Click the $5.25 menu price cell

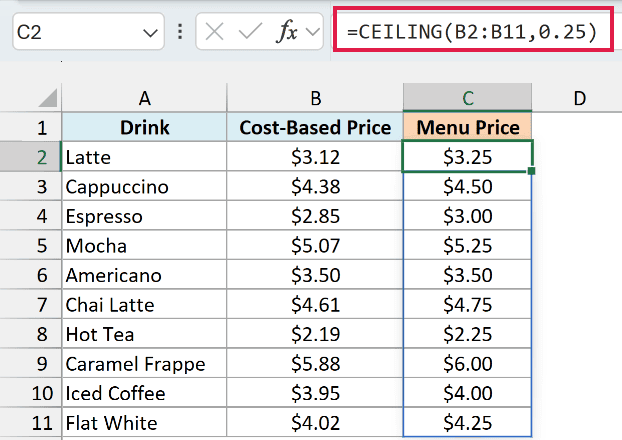(x=467, y=246)
